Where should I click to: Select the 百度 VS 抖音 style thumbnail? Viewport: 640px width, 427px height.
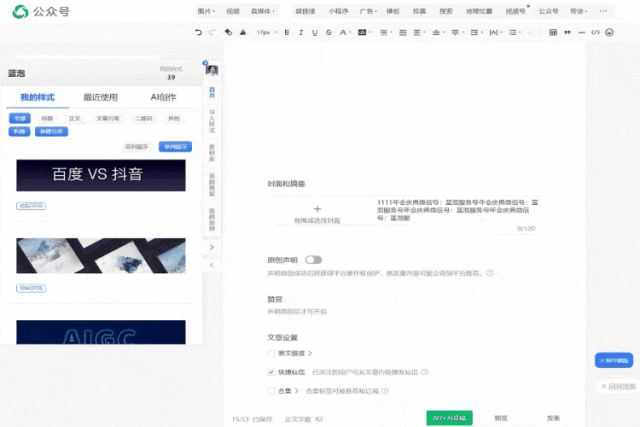pos(101,175)
